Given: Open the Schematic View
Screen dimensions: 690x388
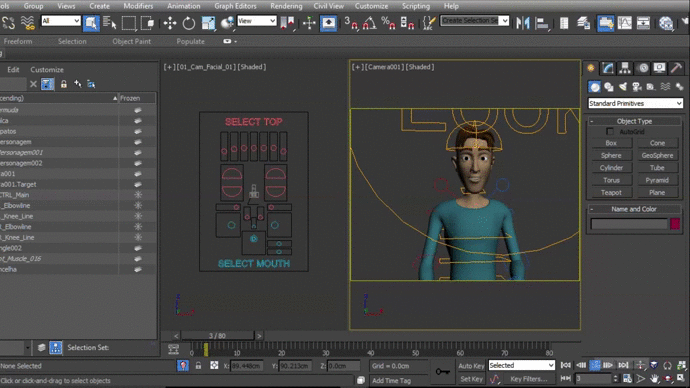Looking at the screenshot, I should [643, 23].
